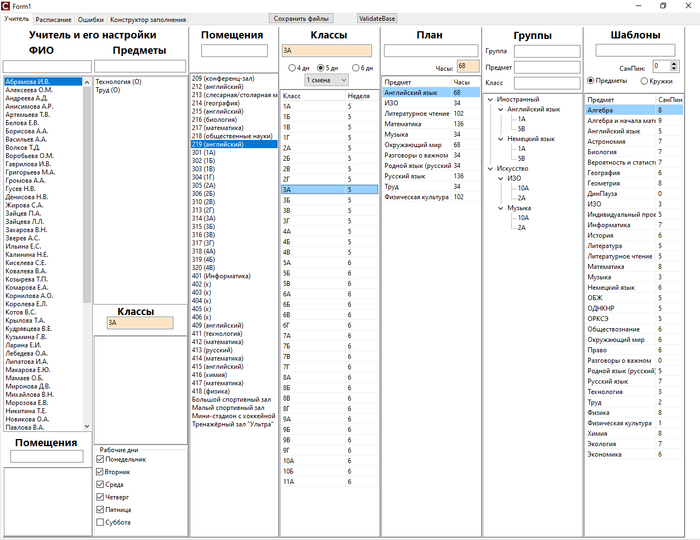
Task: Click the teacher list scrollbar up arrow
Action: coord(87,82)
